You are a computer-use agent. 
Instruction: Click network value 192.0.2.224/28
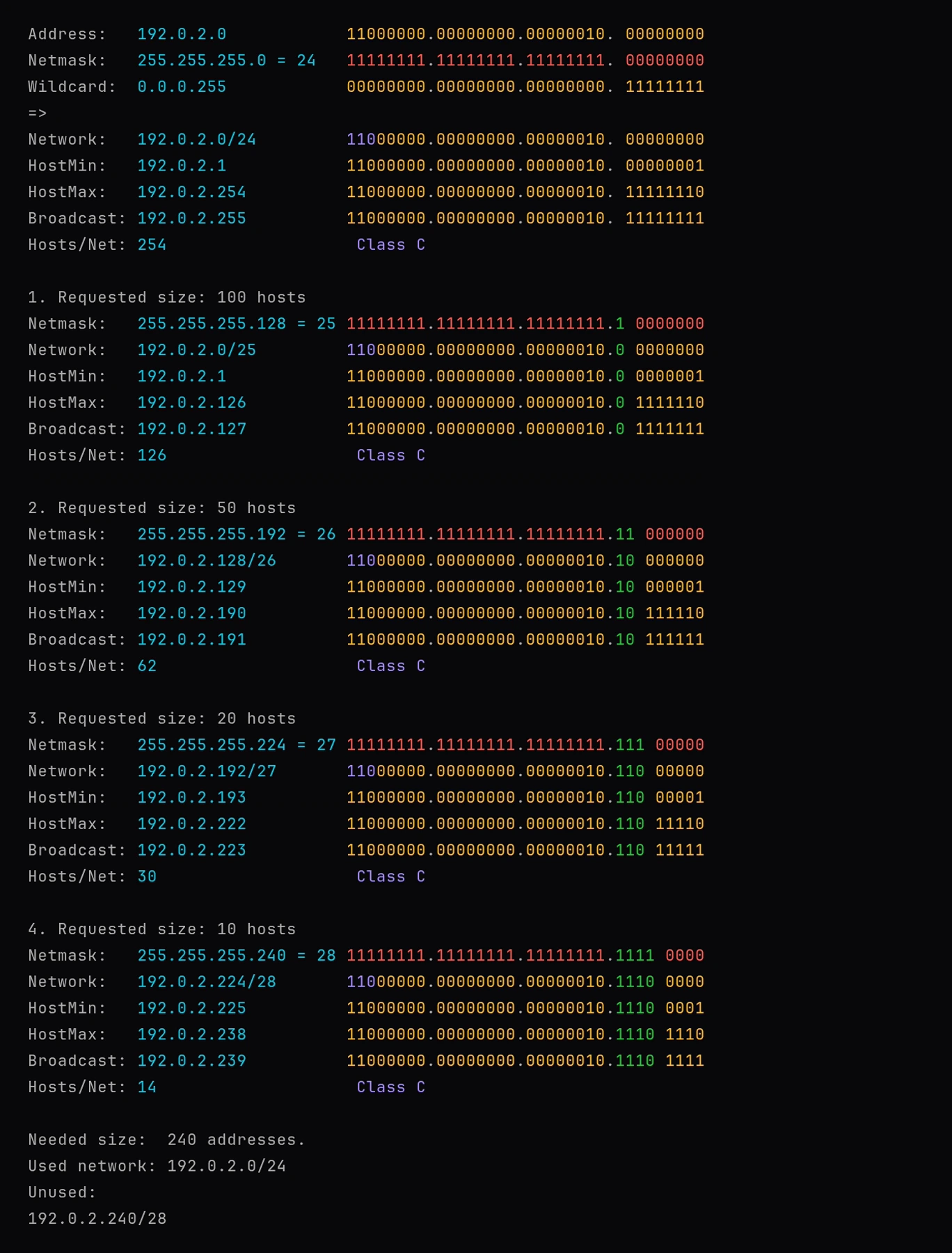point(207,982)
